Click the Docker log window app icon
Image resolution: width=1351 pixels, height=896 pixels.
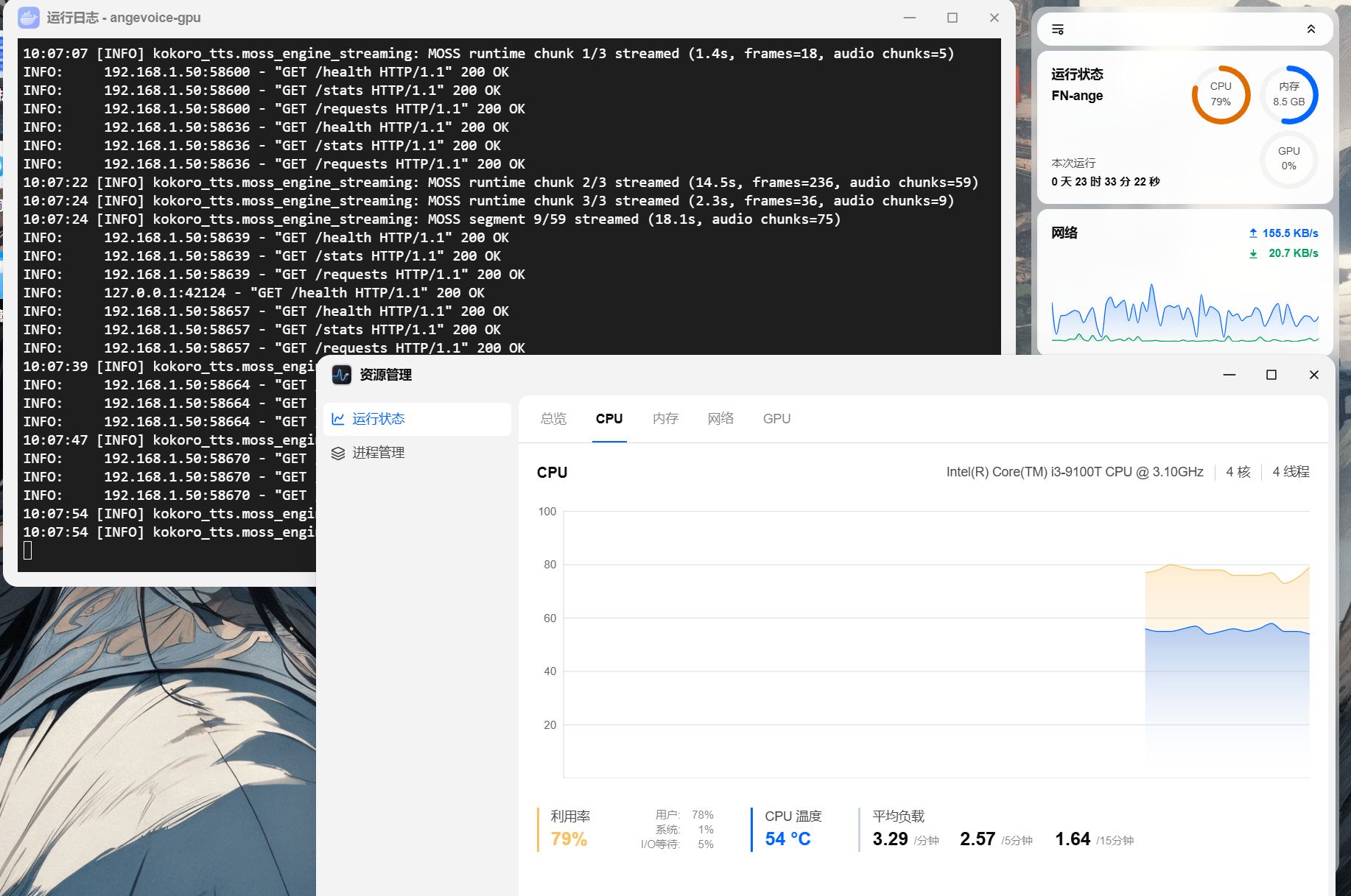(28, 18)
